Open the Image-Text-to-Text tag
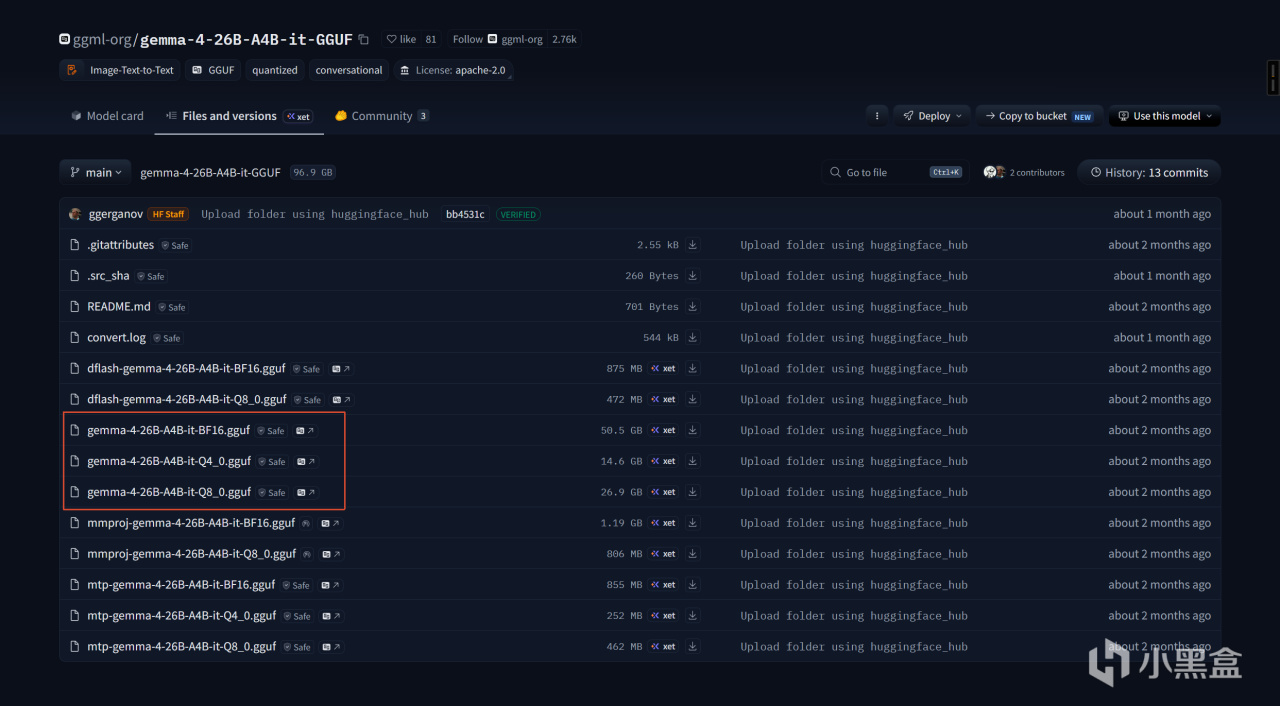 (x=120, y=70)
